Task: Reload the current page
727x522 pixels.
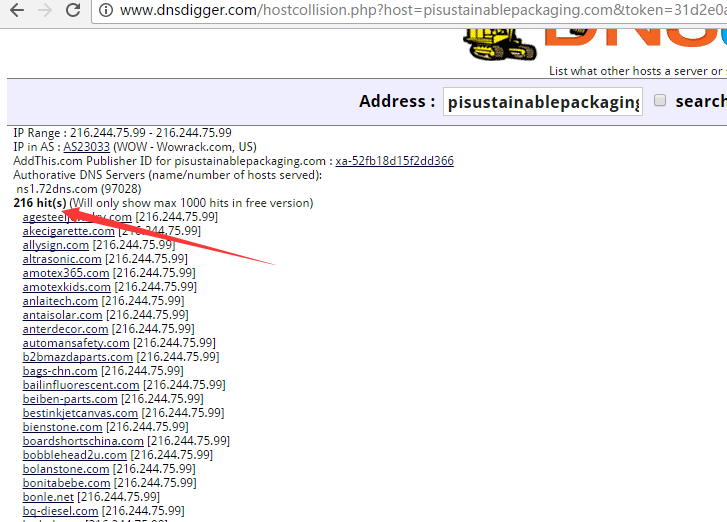Action: (x=73, y=10)
